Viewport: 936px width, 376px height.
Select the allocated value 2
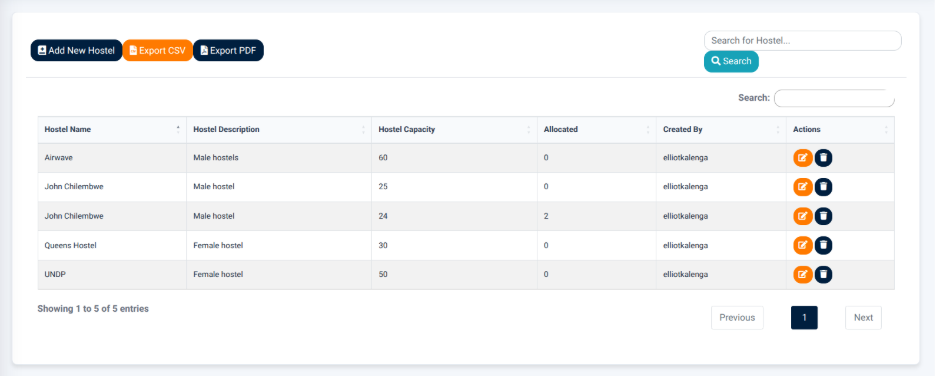tap(546, 216)
